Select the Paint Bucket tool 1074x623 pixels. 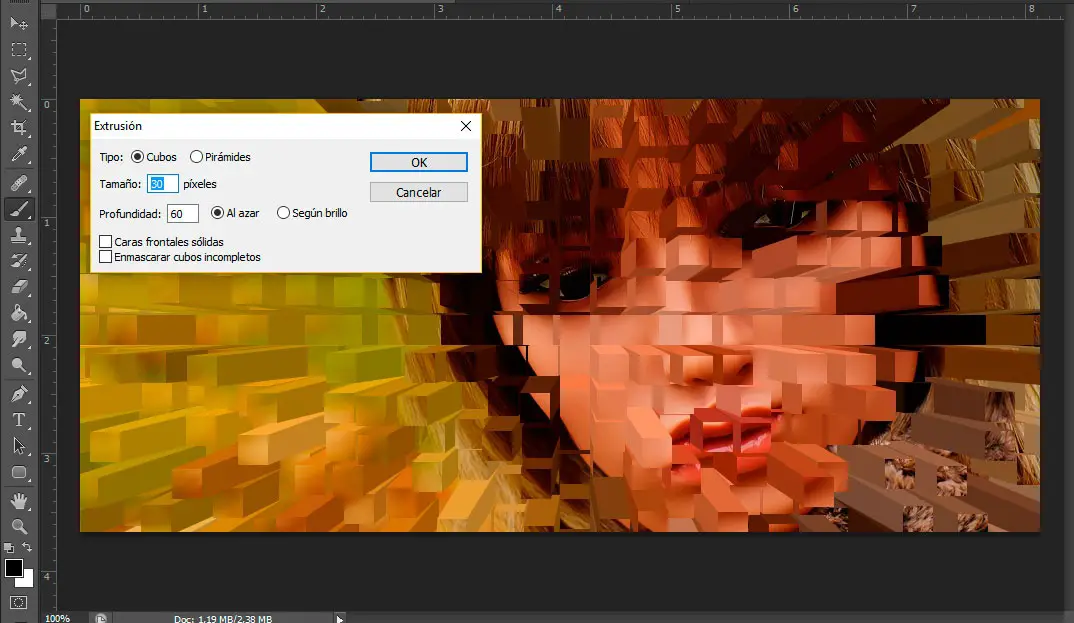(x=19, y=313)
